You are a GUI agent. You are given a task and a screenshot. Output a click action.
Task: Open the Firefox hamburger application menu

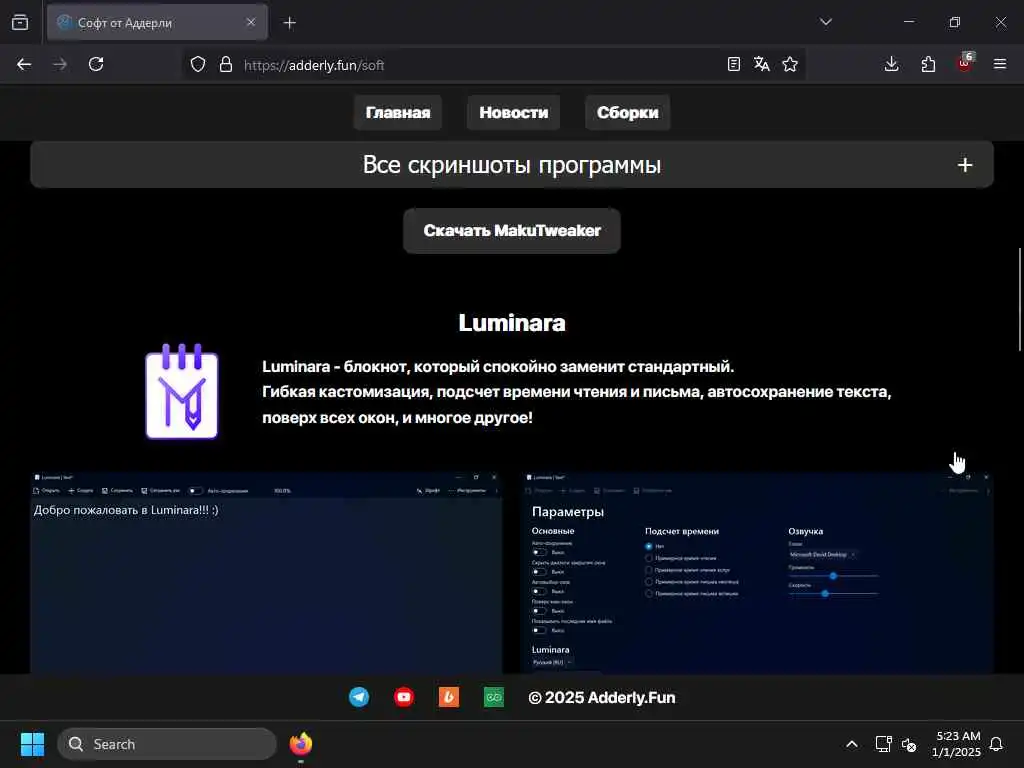[x=1000, y=64]
